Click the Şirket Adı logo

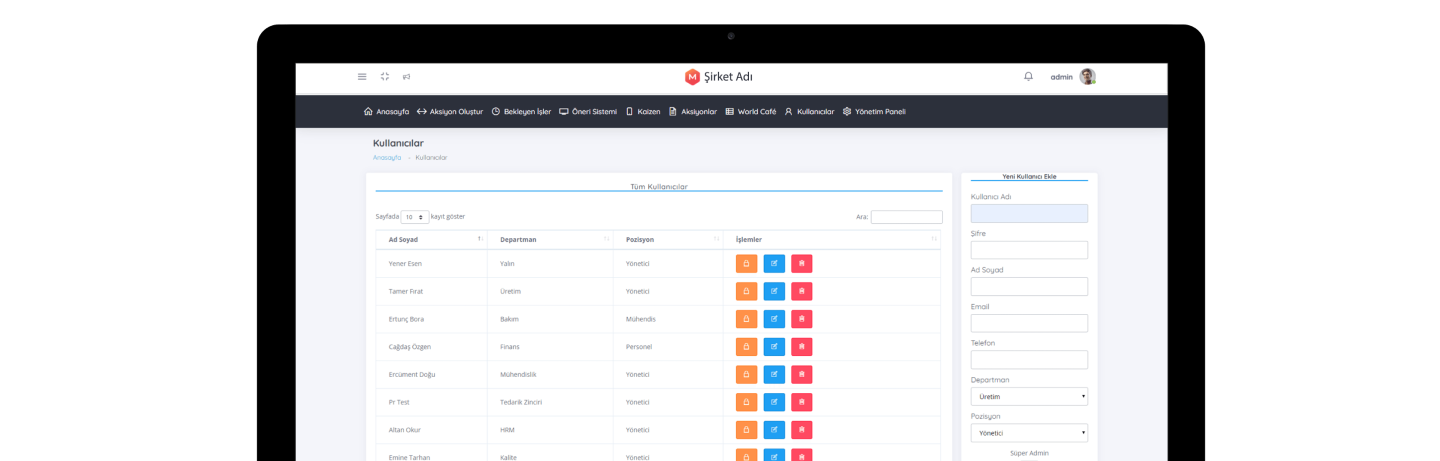point(719,77)
